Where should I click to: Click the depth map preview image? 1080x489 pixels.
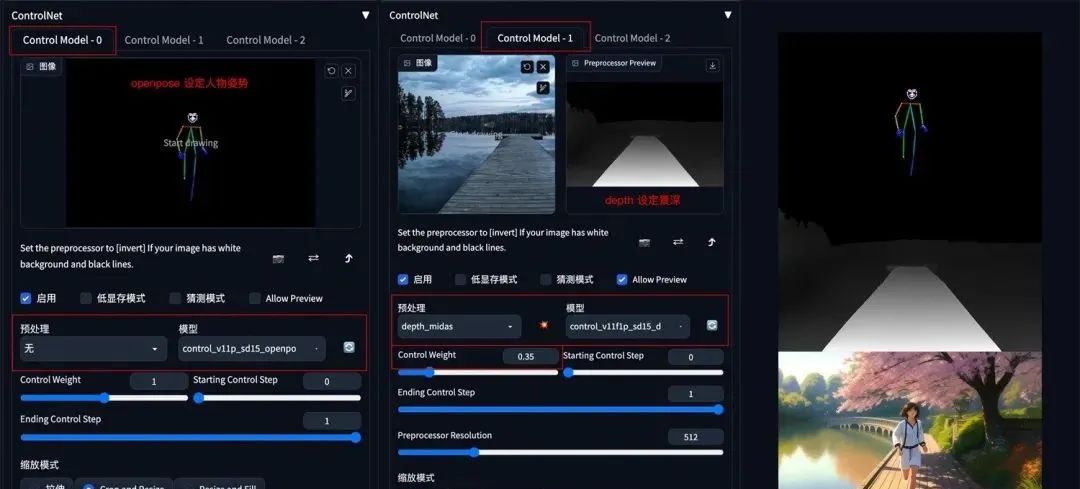pyautogui.click(x=645, y=134)
